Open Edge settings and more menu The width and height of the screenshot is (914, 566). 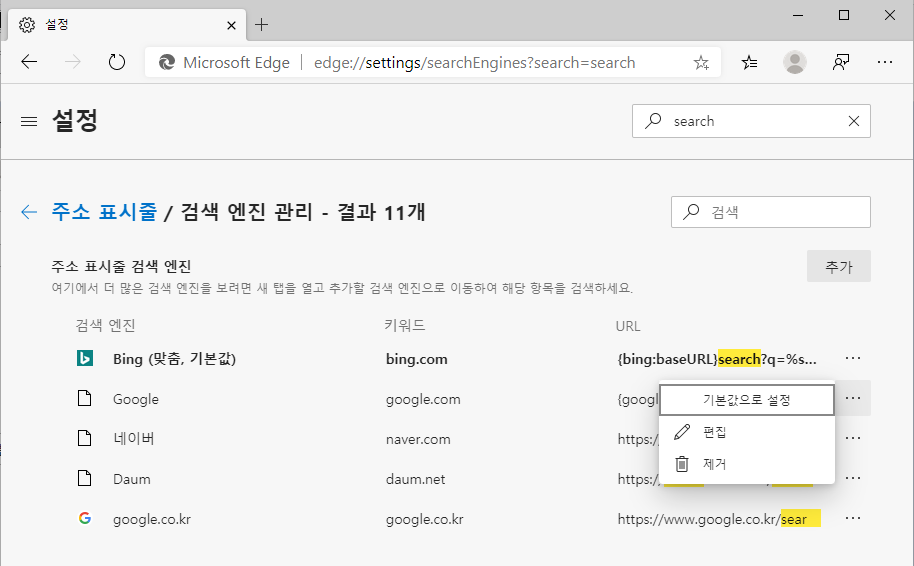coord(885,62)
